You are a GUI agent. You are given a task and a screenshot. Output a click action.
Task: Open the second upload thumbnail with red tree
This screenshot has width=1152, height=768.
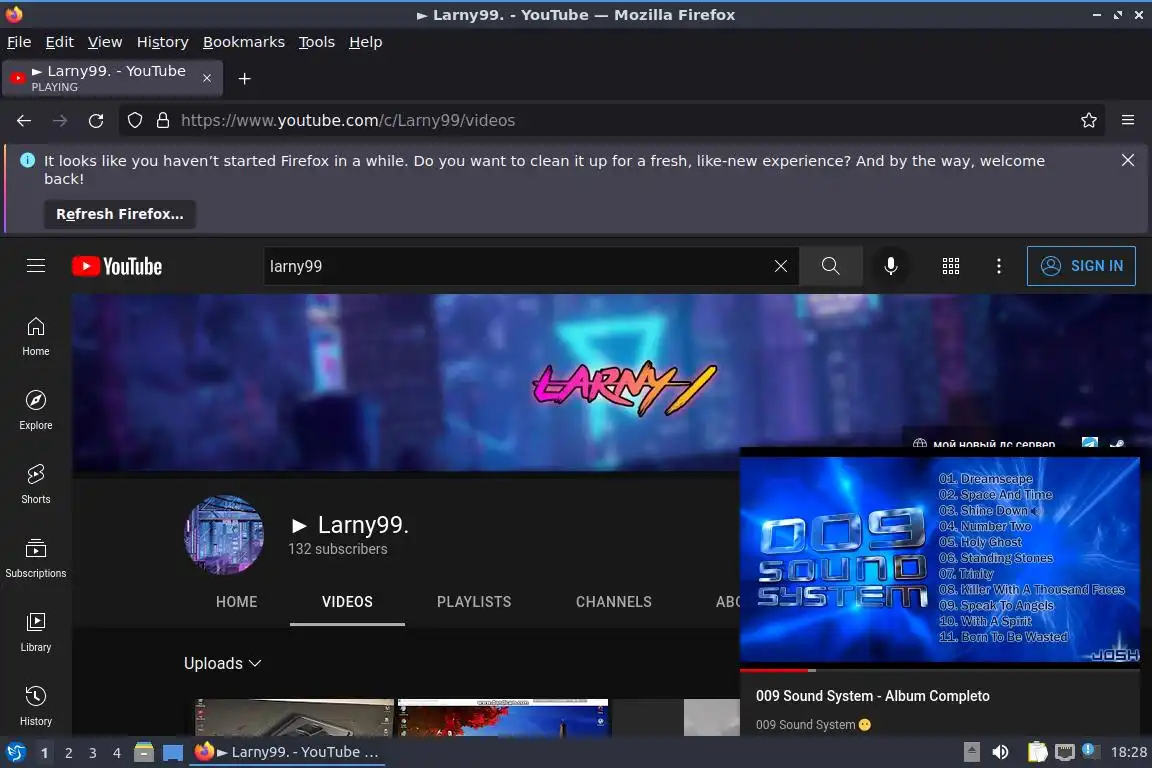point(503,717)
